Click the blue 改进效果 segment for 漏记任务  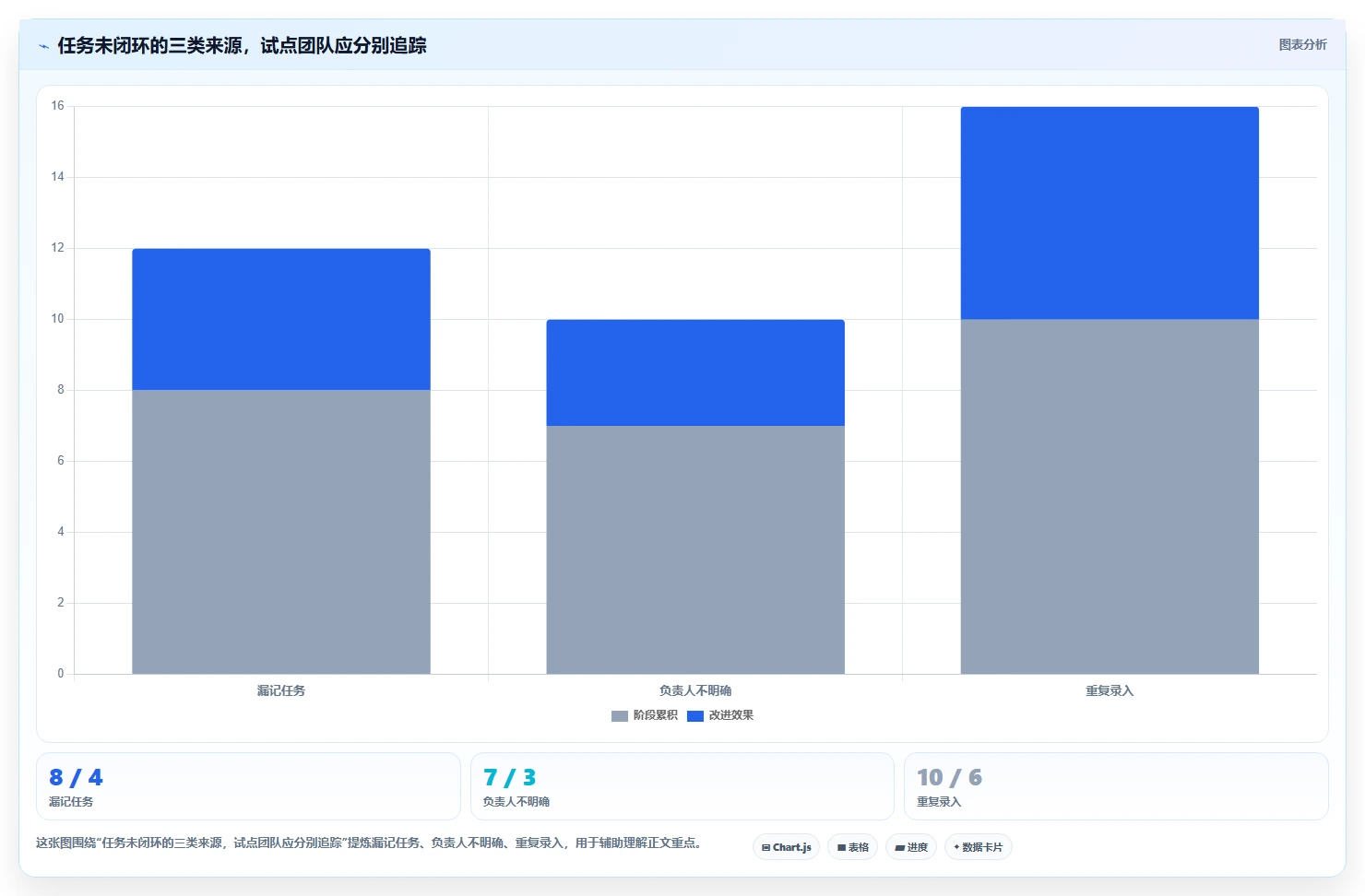281,319
